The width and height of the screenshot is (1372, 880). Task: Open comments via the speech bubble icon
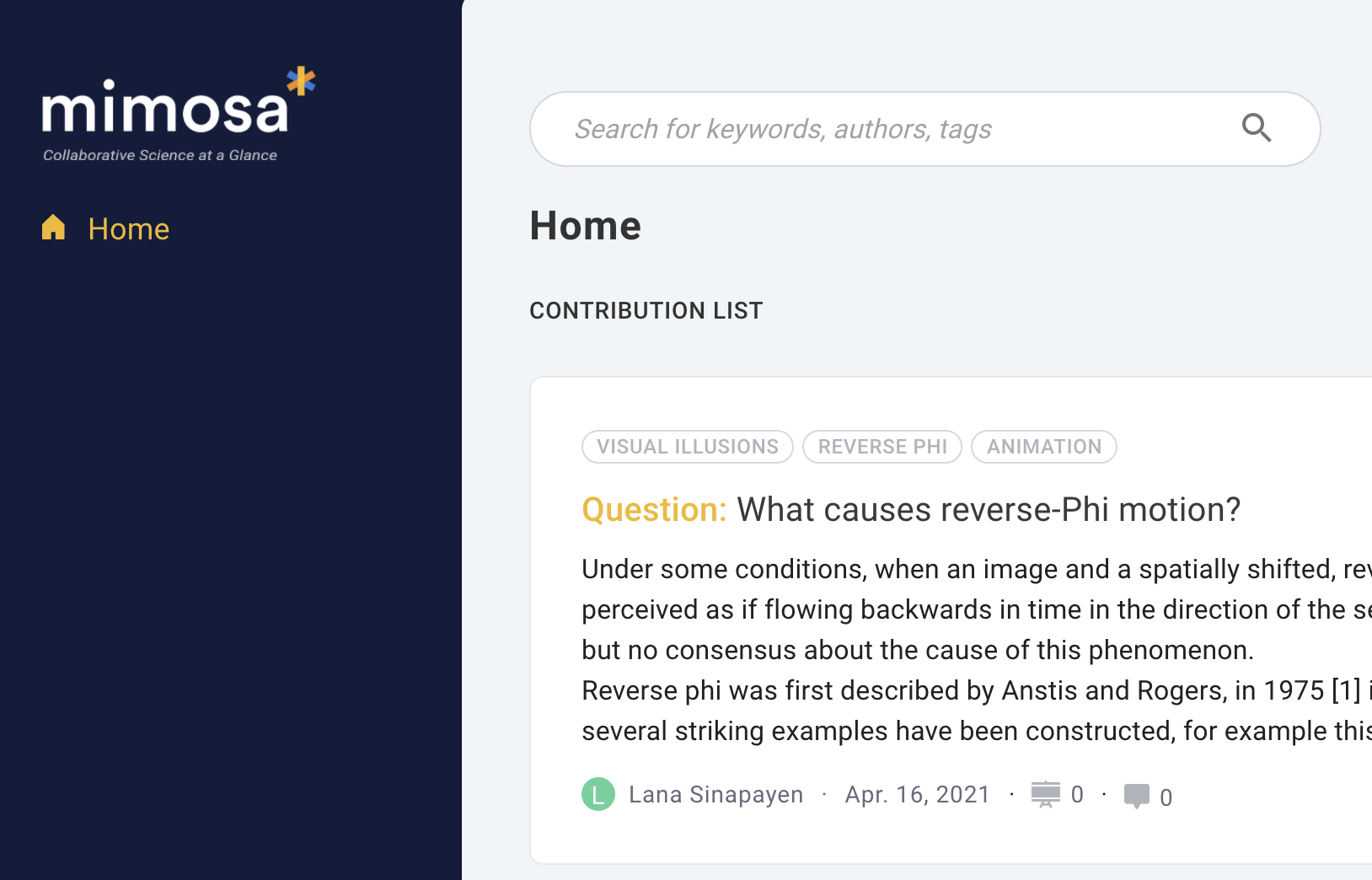1138,795
